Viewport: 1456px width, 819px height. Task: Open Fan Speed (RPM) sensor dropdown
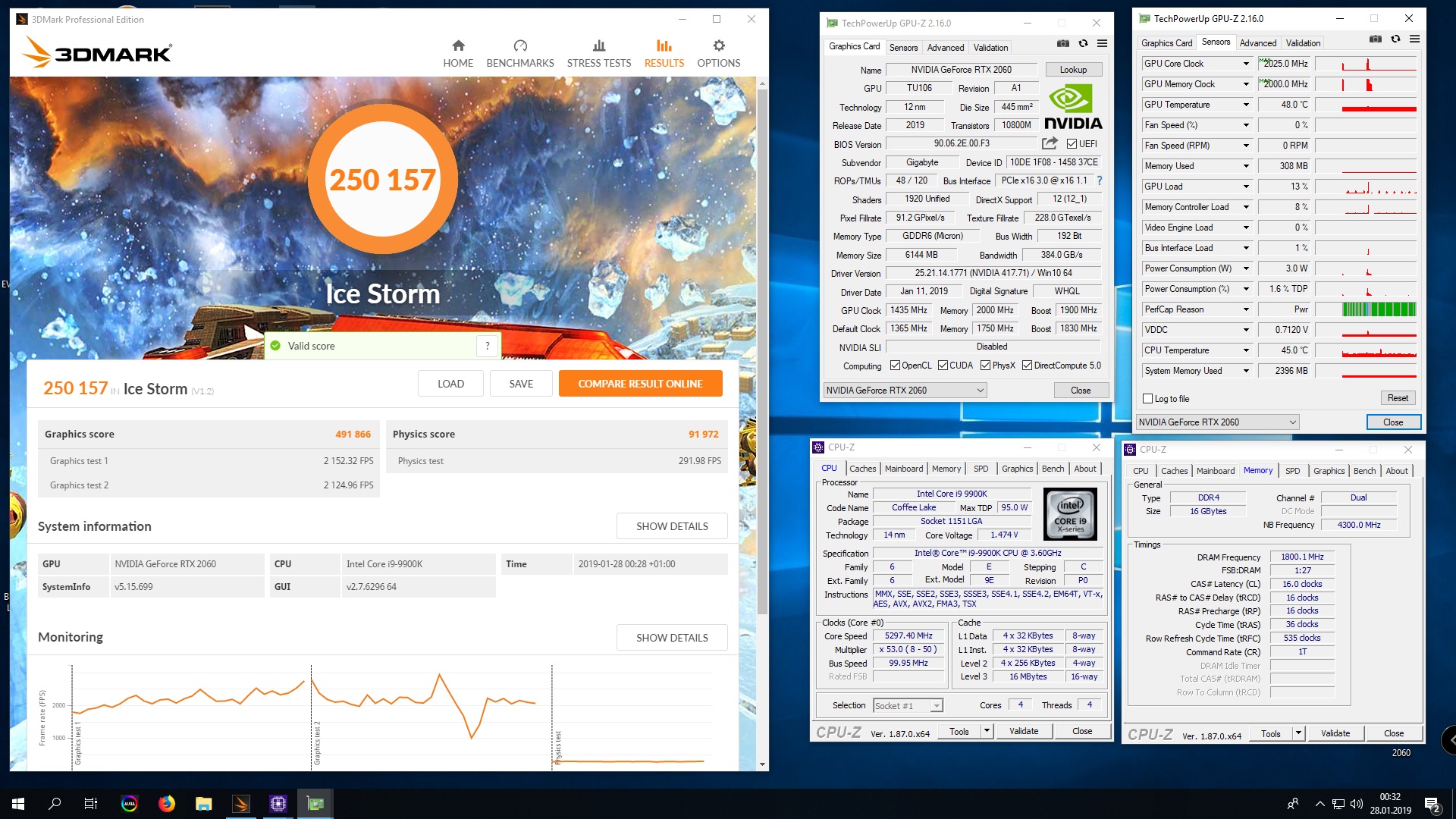(1245, 146)
